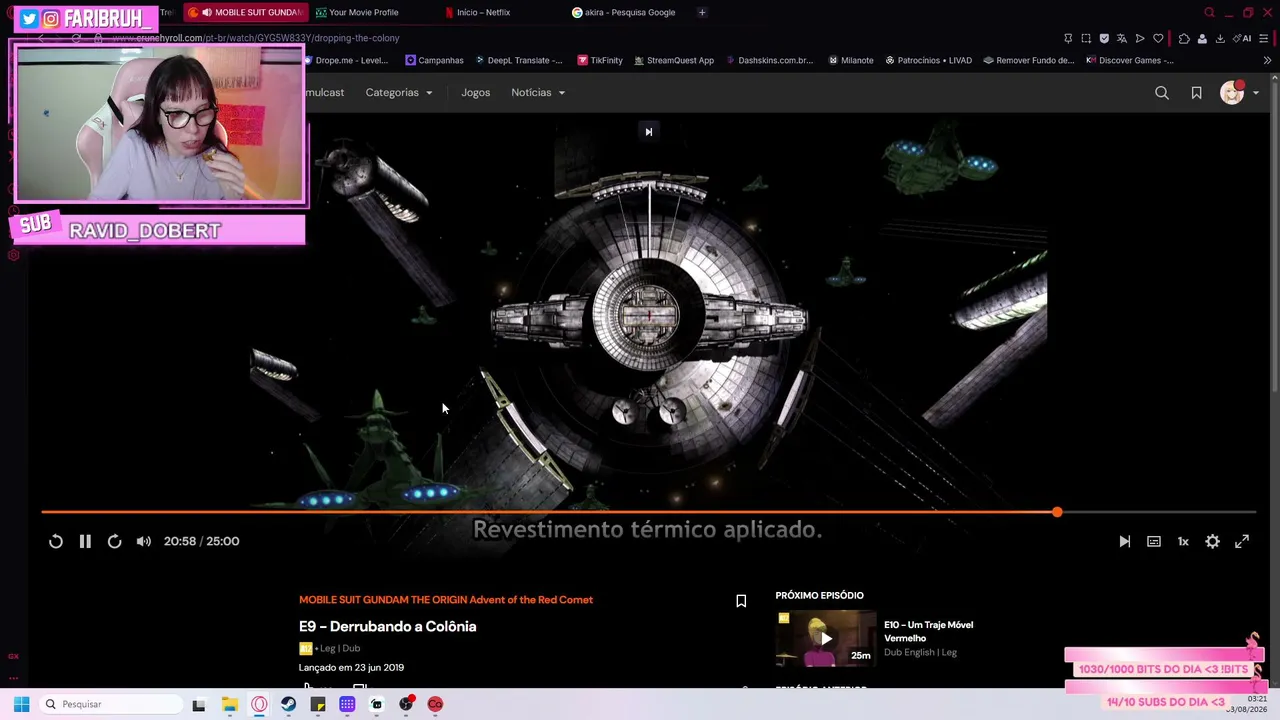Open File Explorer from the taskbar
This screenshot has height=720, width=1280.
(229, 704)
